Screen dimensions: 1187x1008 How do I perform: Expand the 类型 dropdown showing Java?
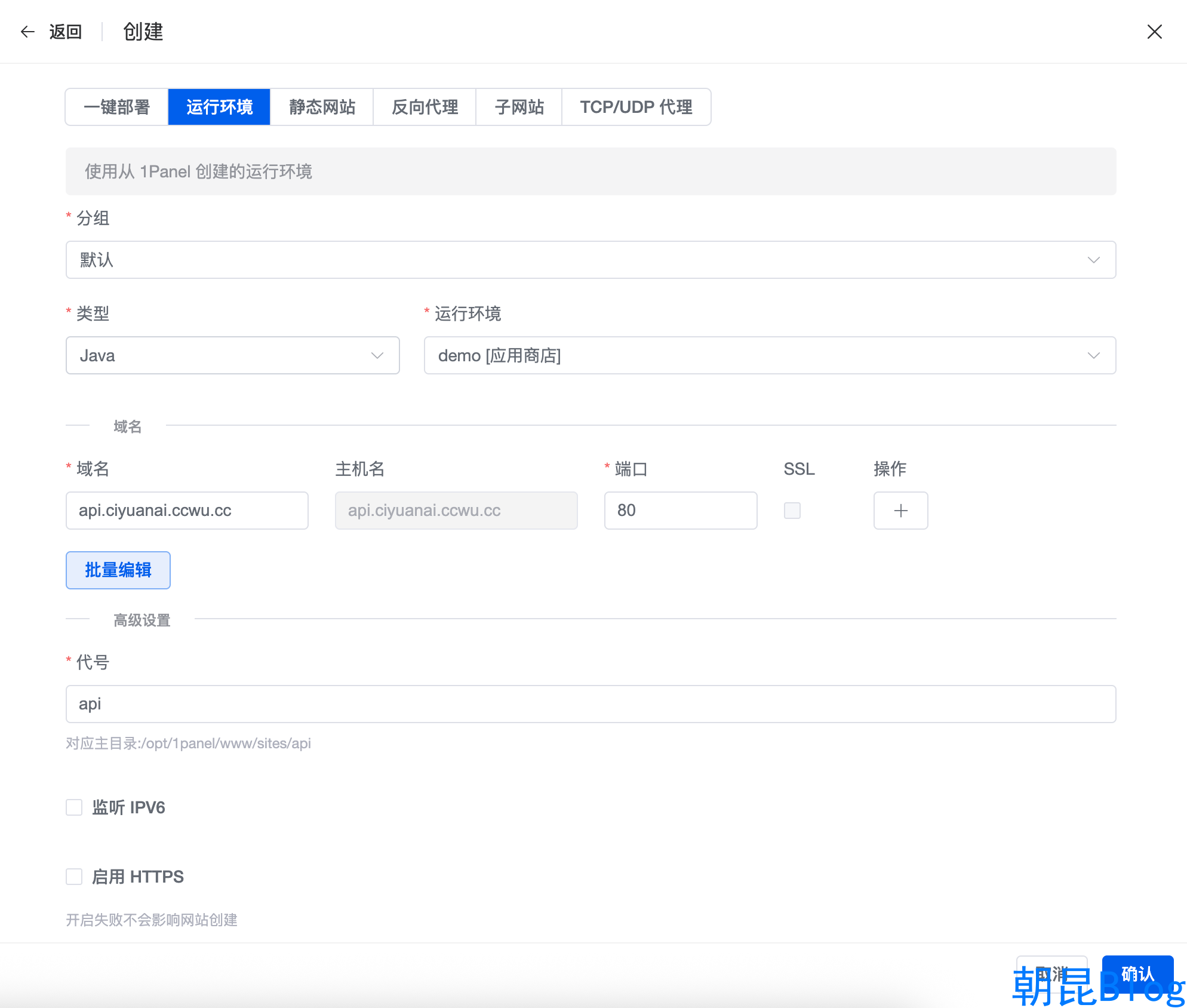(x=232, y=355)
